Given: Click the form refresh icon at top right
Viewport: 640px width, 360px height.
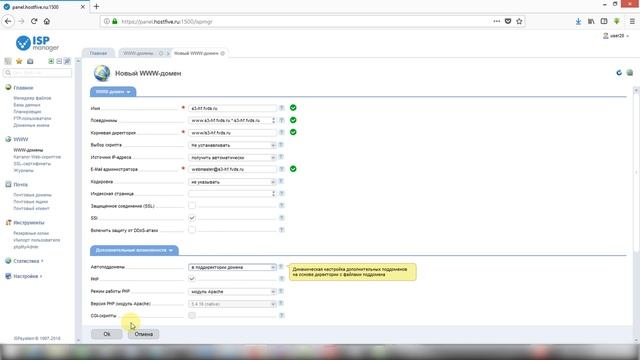Looking at the screenshot, I should pyautogui.click(x=619, y=73).
